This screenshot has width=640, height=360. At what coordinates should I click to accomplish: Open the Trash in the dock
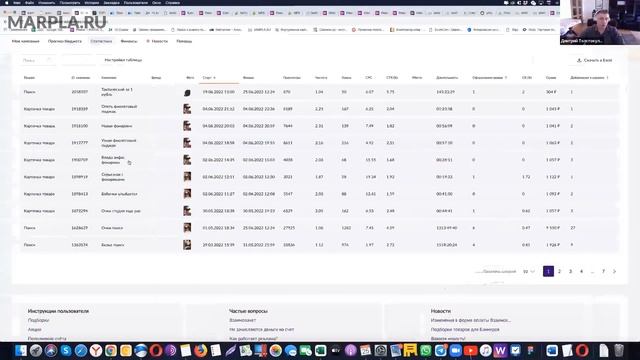coord(619,351)
